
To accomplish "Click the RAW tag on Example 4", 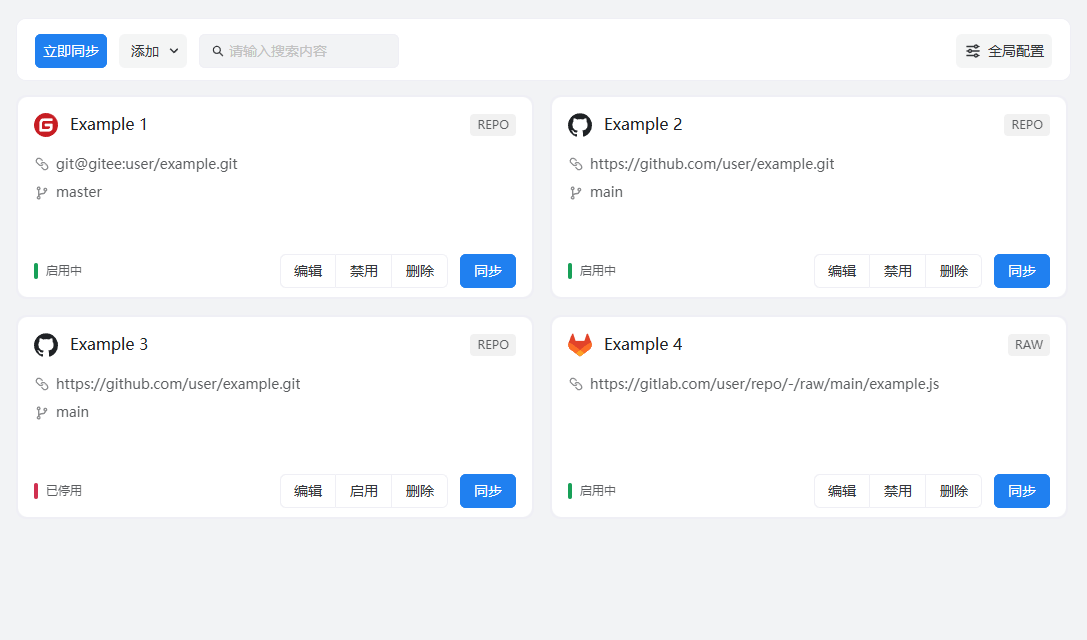I will click(1028, 345).
